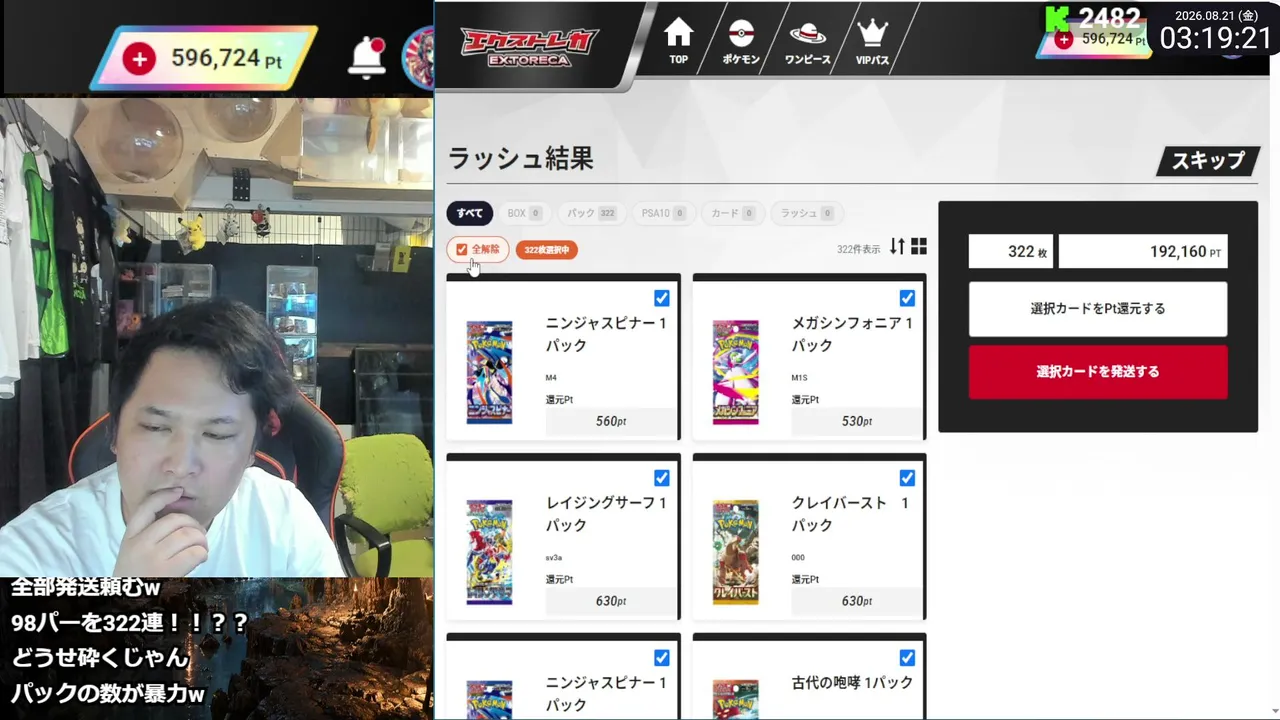Click the 630pt value on クレイバースト card
The width and height of the screenshot is (1280, 720).
857,602
